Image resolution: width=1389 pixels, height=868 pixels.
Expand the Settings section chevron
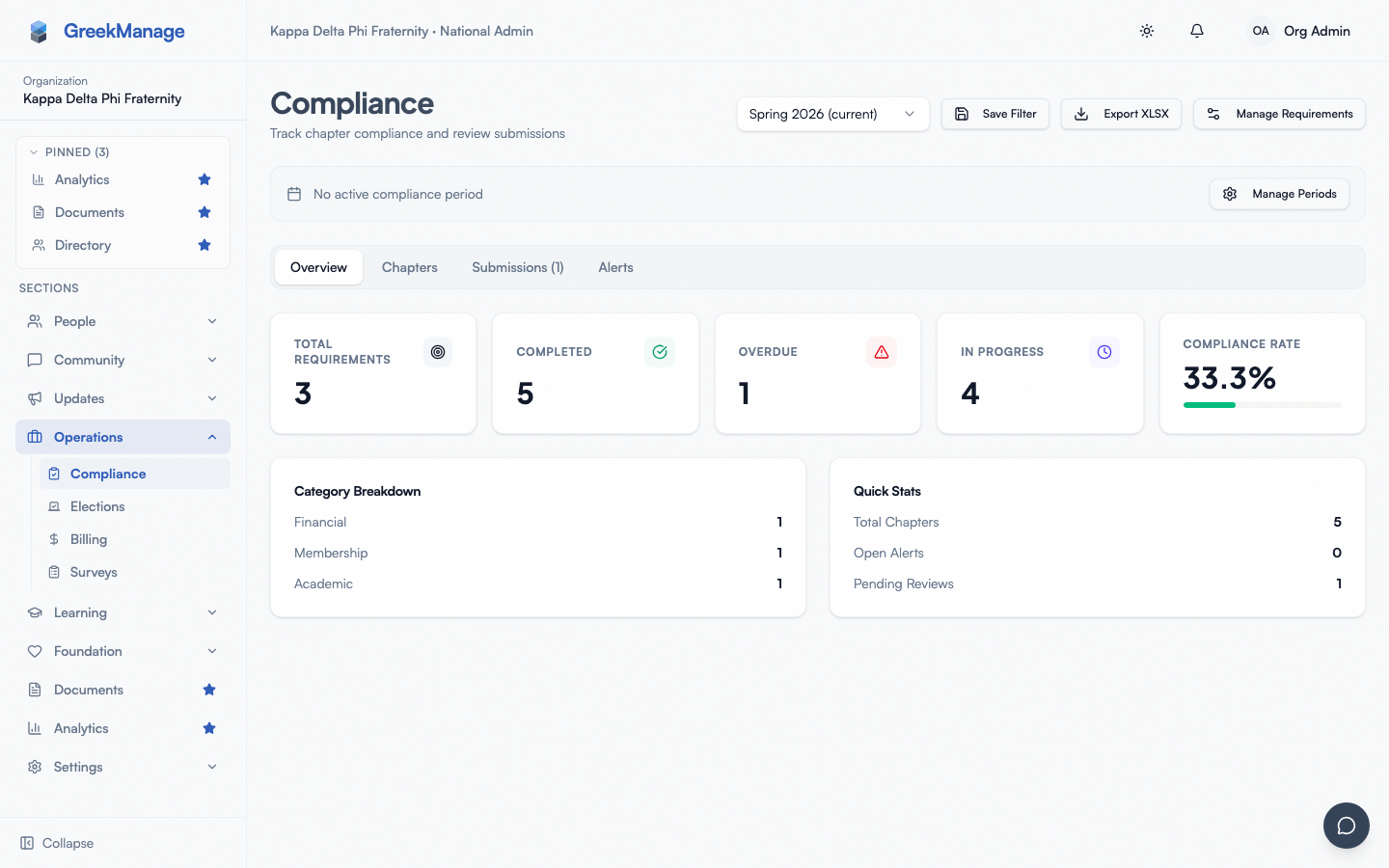[x=212, y=767]
